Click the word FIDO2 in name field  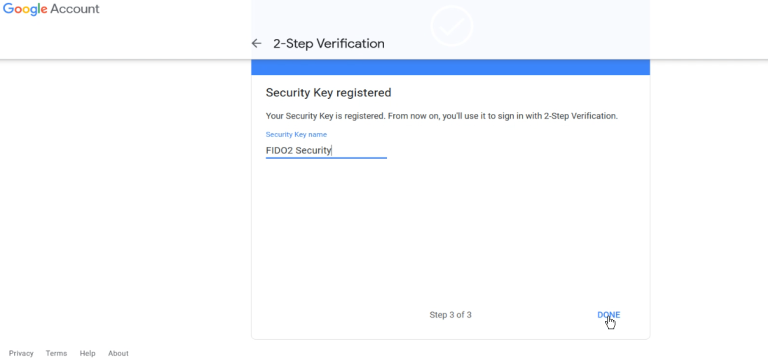click(x=279, y=150)
